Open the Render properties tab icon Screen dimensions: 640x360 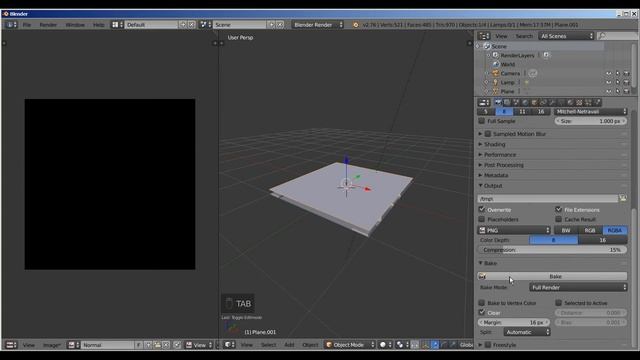[498, 102]
